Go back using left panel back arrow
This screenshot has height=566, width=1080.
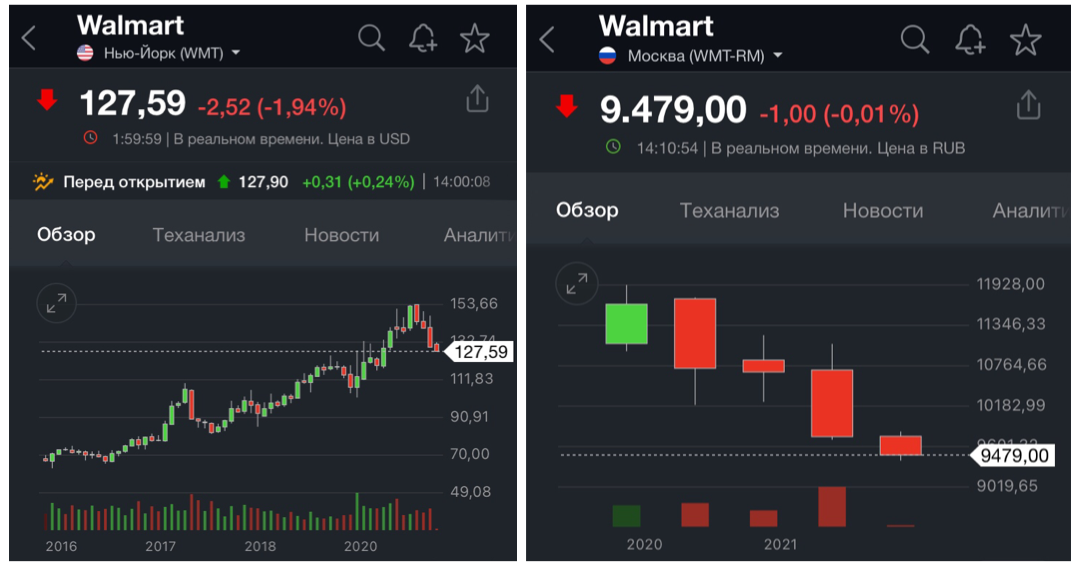[x=29, y=39]
